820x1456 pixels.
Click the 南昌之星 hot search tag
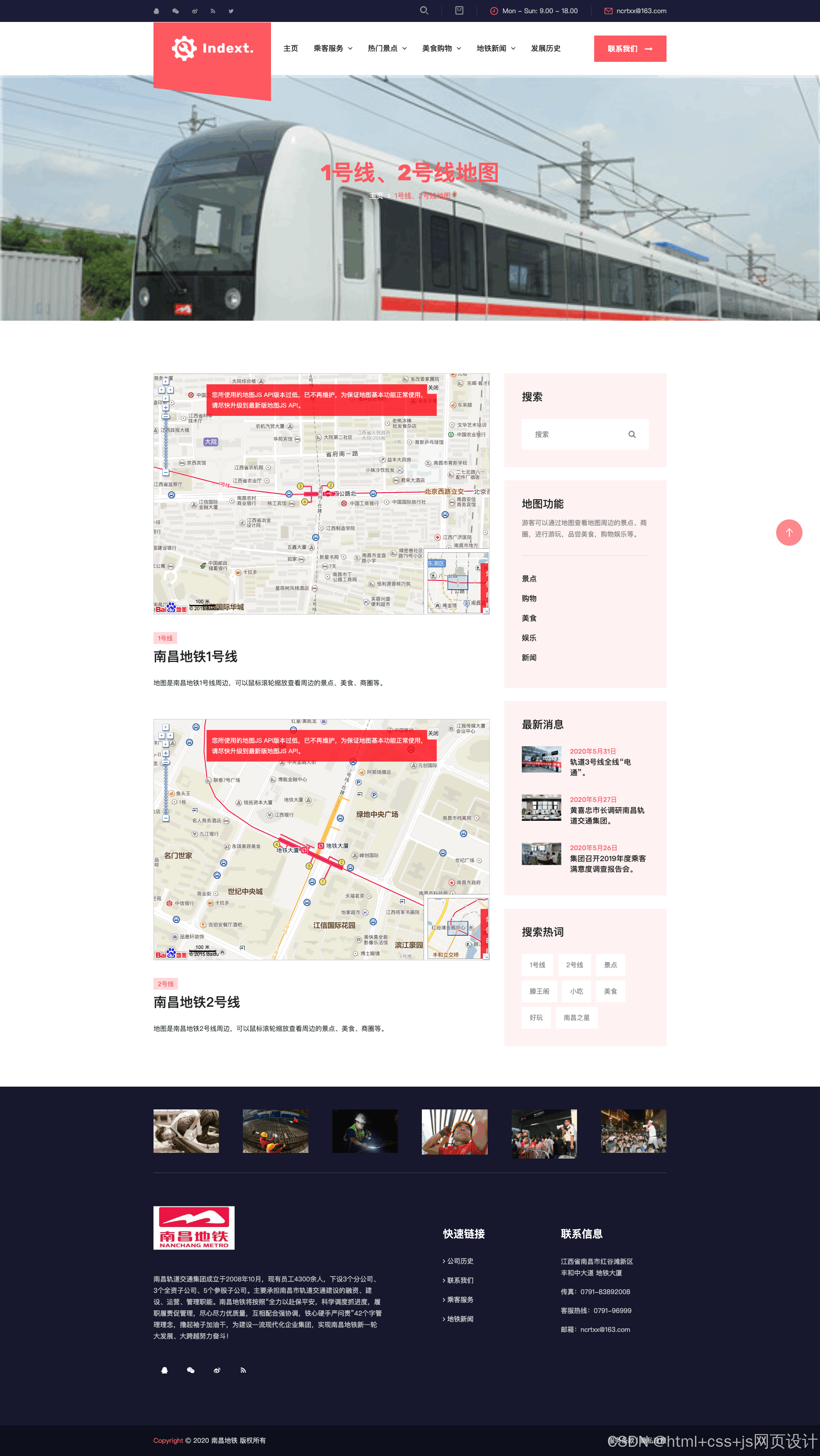coord(577,1017)
